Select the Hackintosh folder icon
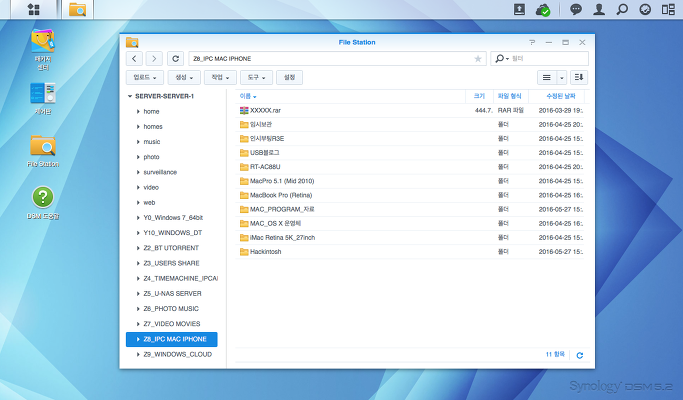The width and height of the screenshot is (683, 400). (x=244, y=252)
